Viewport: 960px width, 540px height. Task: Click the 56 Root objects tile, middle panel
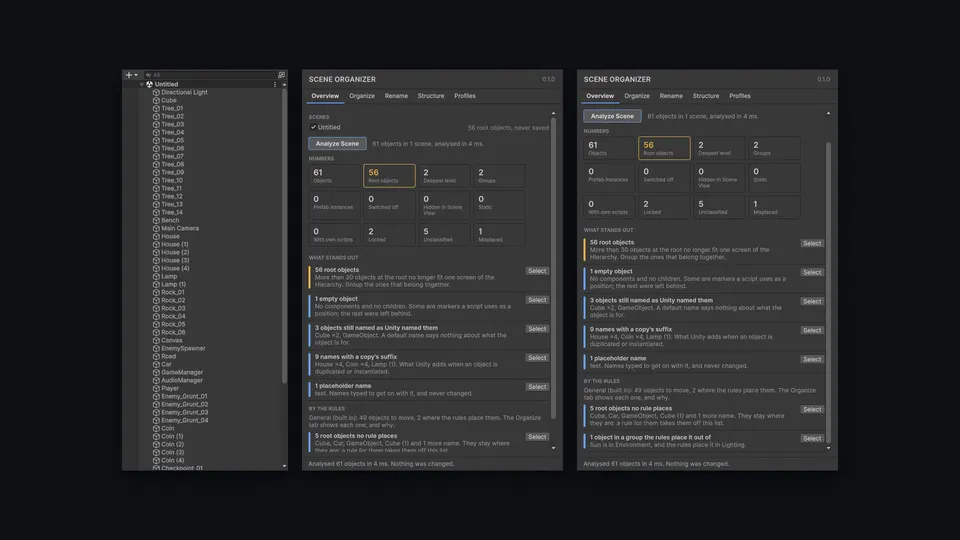point(389,176)
